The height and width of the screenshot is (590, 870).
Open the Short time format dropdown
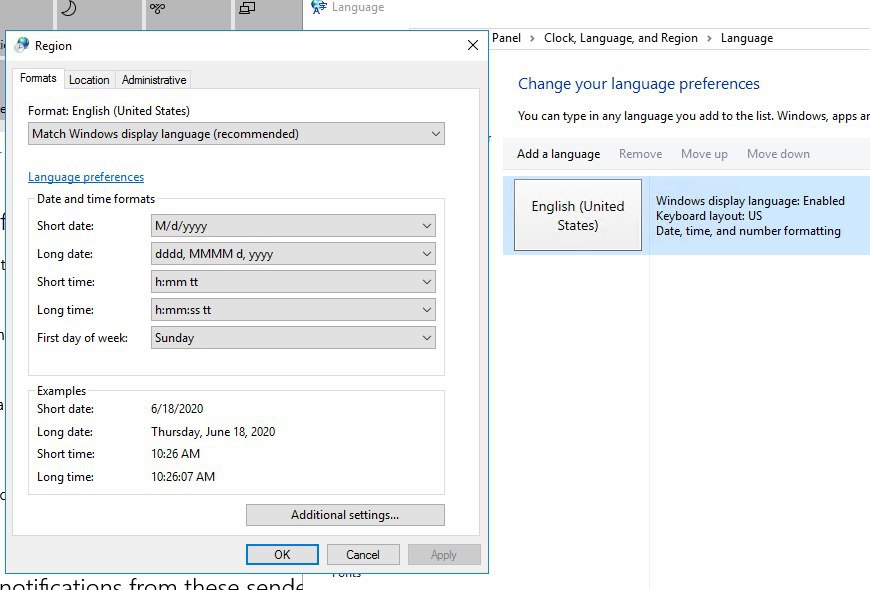point(293,282)
